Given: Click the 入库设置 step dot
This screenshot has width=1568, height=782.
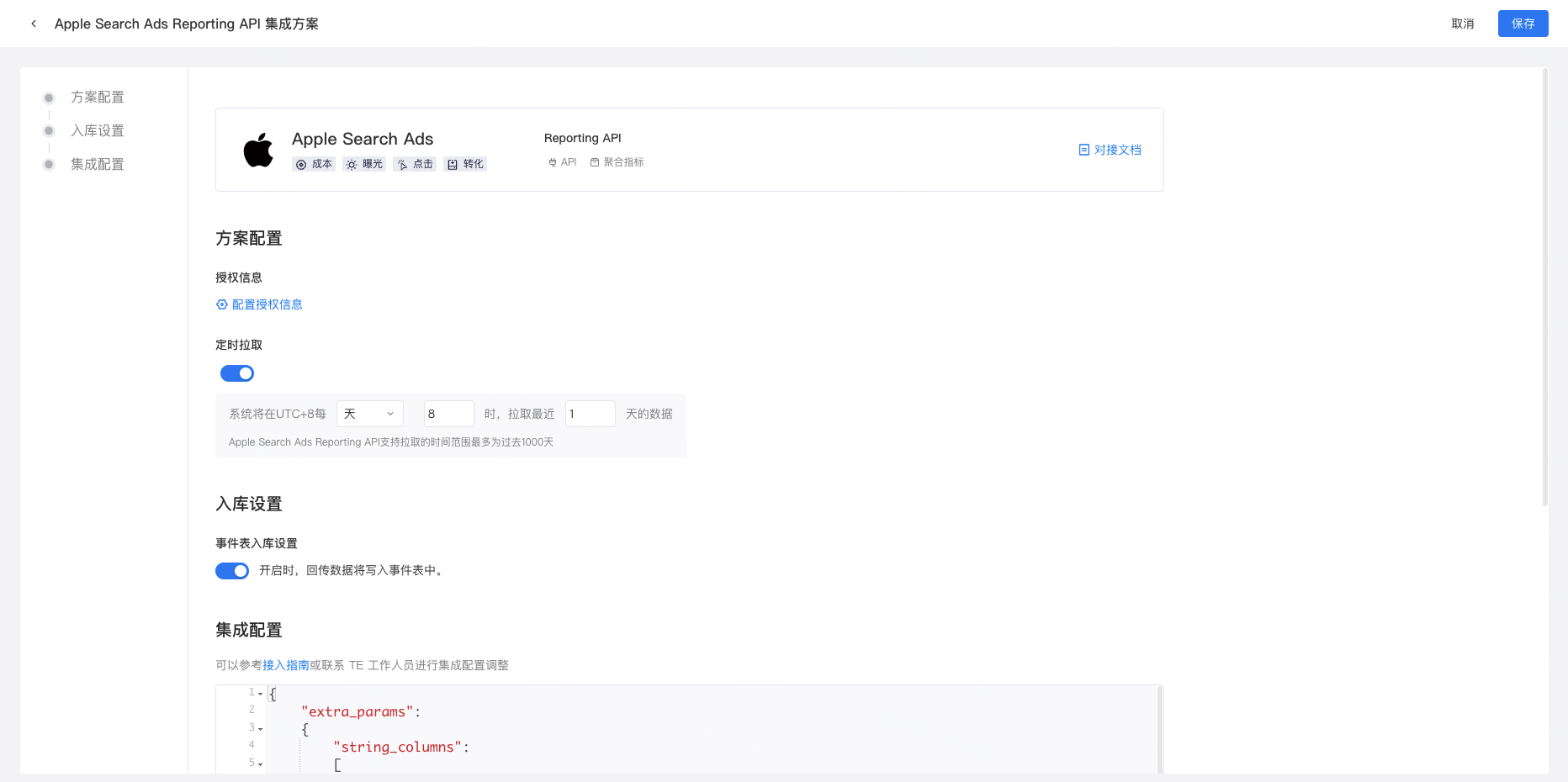Looking at the screenshot, I should (49, 131).
